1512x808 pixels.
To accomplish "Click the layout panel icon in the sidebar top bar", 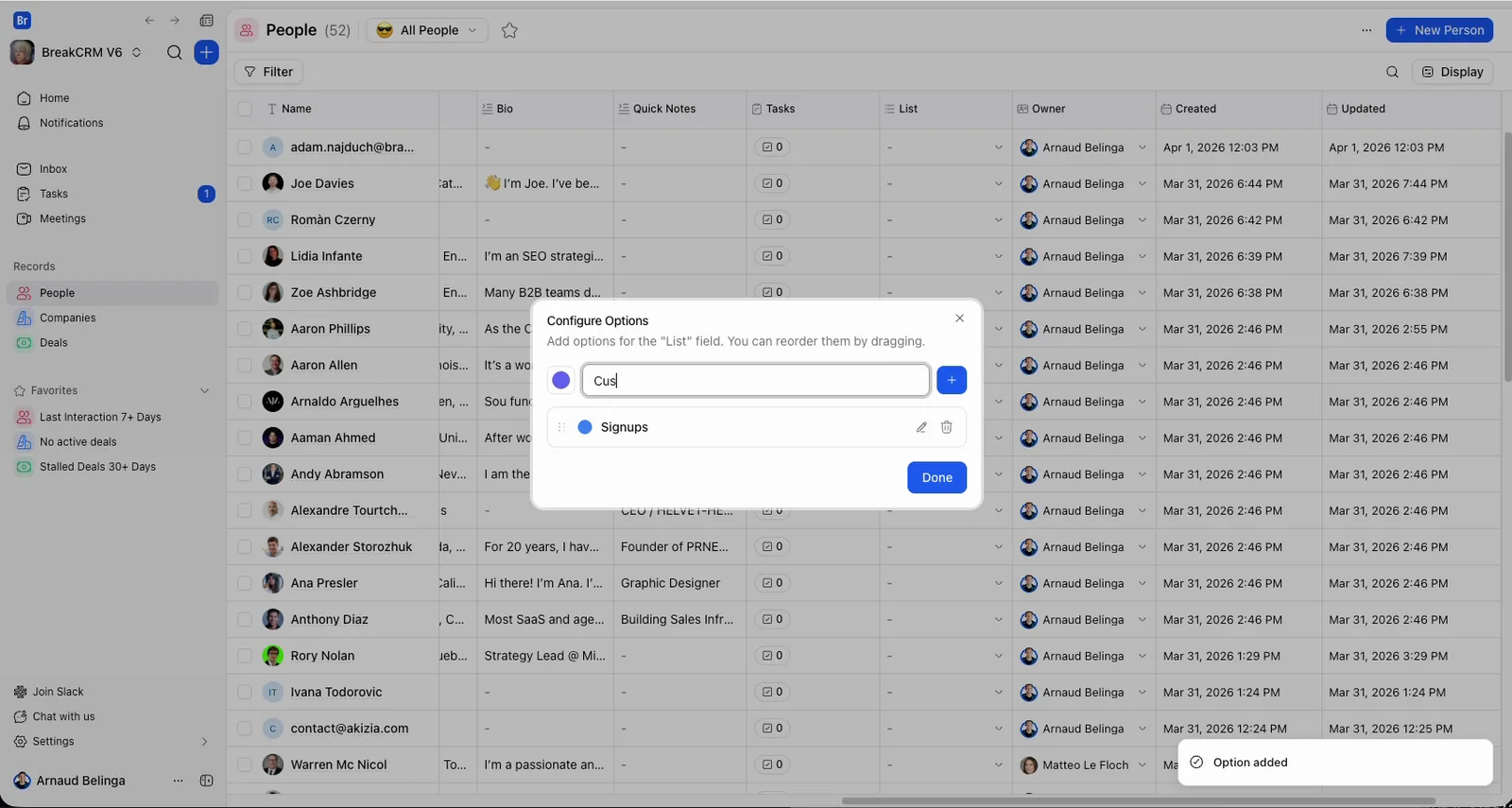I will pos(206,21).
